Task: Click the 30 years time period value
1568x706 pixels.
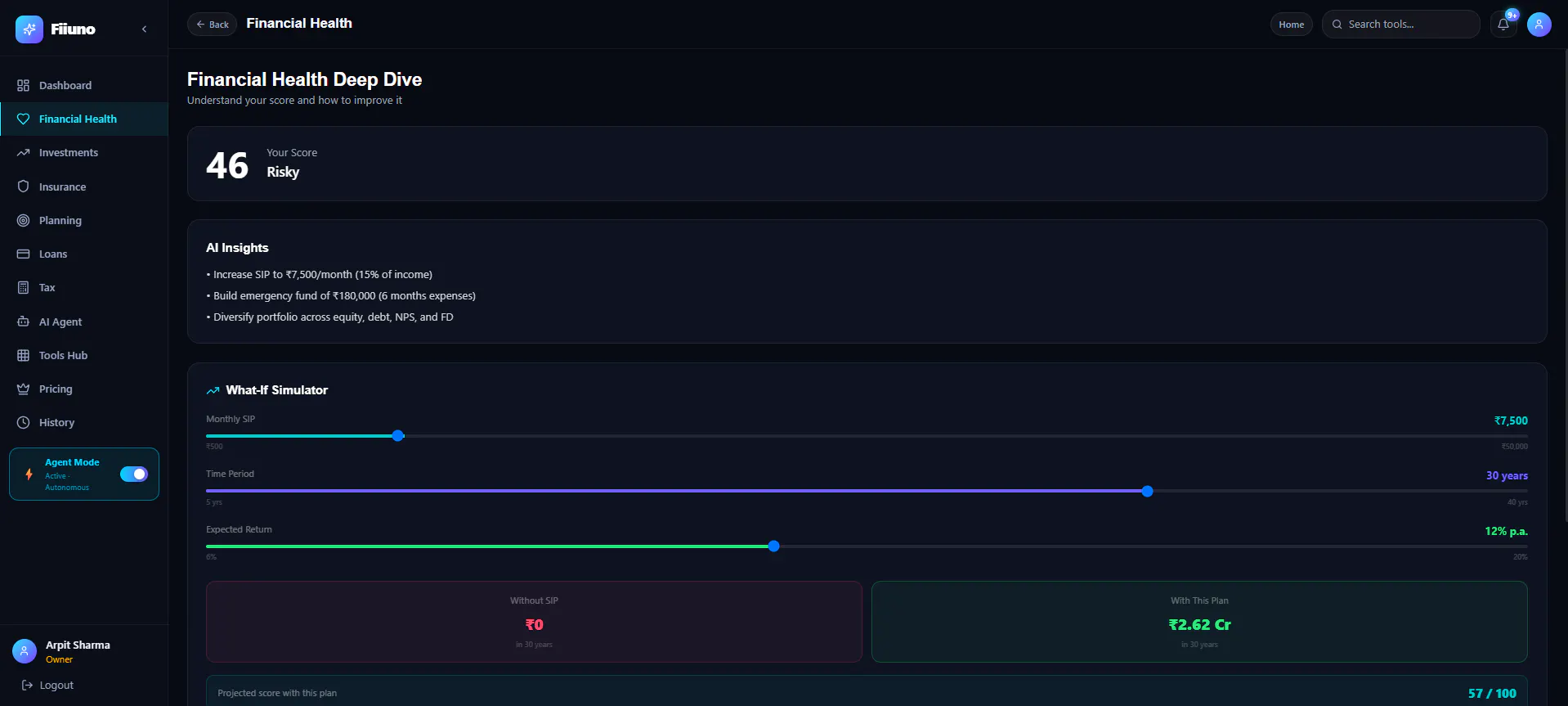Action: coord(1507,476)
